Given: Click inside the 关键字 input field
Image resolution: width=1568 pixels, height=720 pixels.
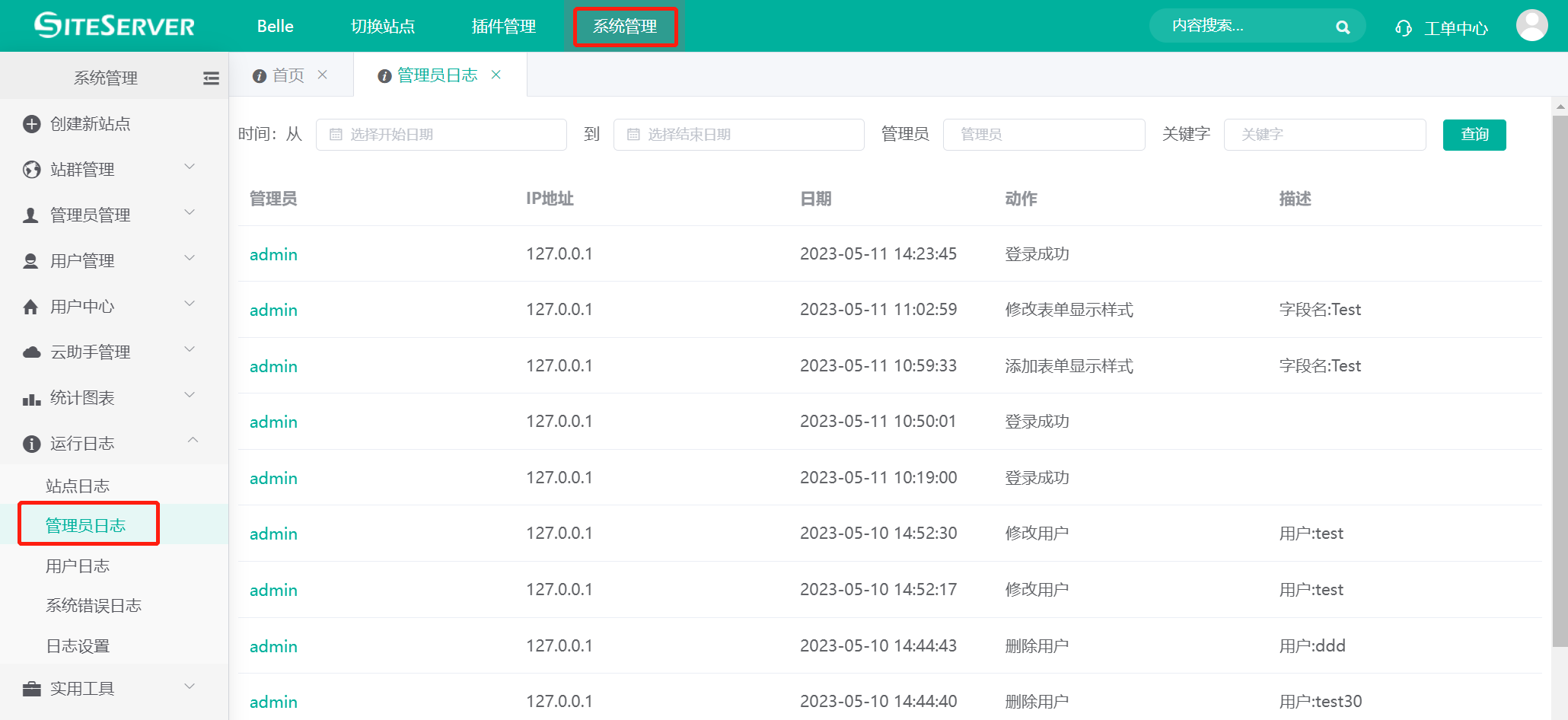Looking at the screenshot, I should 1324,134.
